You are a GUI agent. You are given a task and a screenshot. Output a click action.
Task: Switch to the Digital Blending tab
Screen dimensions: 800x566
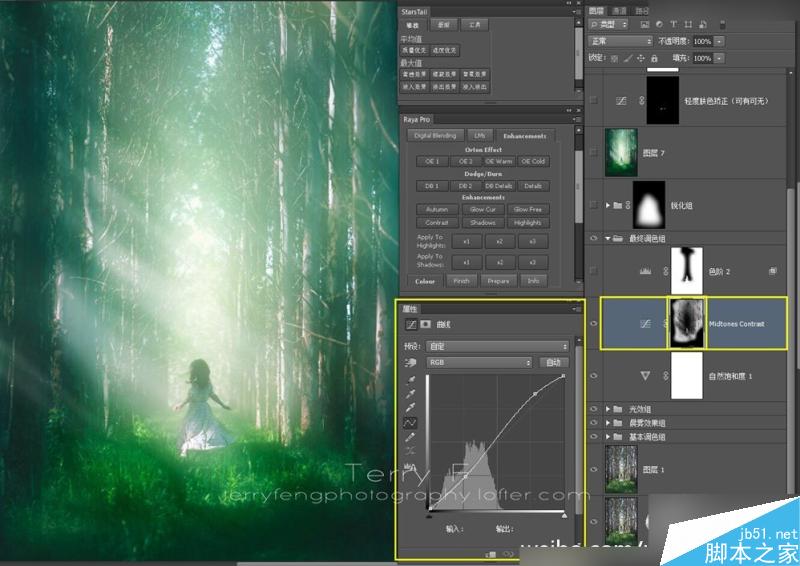(435, 136)
